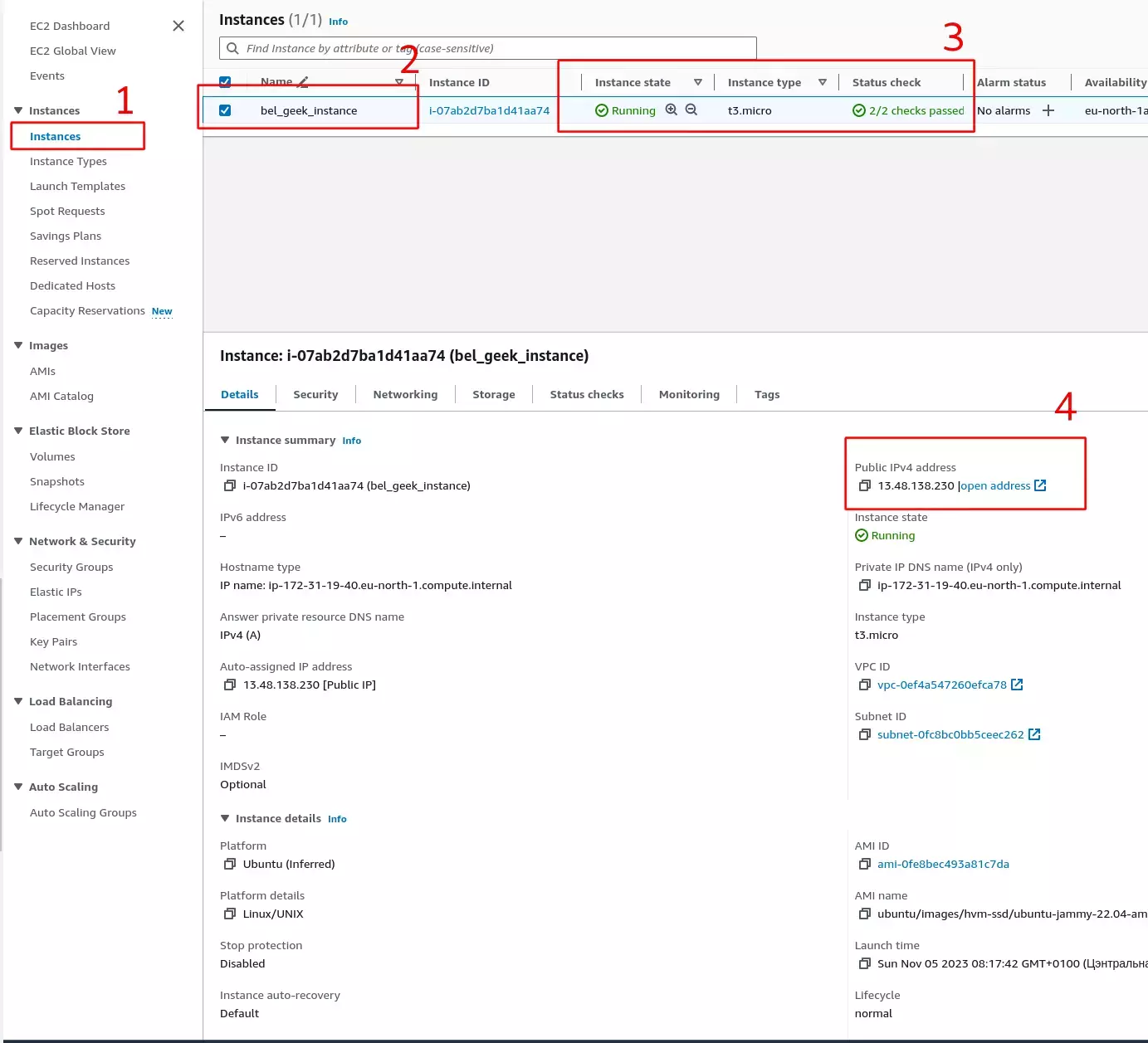Collapse the Load Balancing section
Screen dimensions: 1148x1043
pyautogui.click(x=18, y=701)
